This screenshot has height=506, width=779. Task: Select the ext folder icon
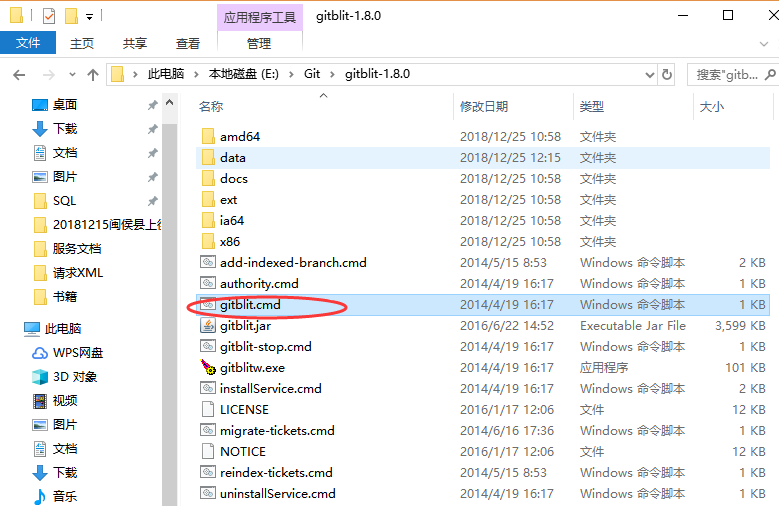click(208, 199)
